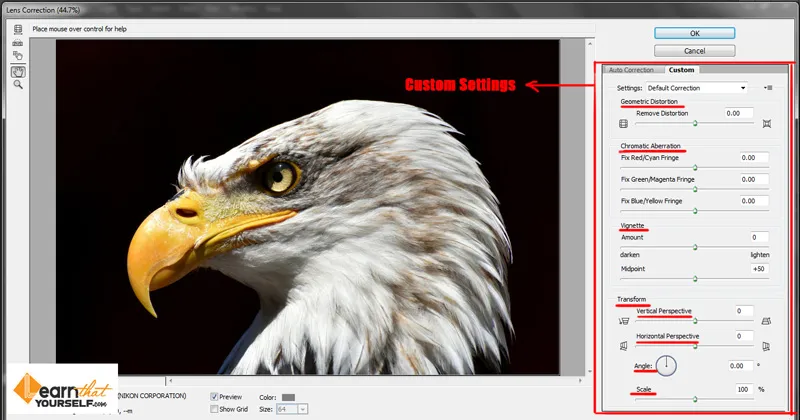
Task: Click the Cancel button
Action: [x=694, y=51]
